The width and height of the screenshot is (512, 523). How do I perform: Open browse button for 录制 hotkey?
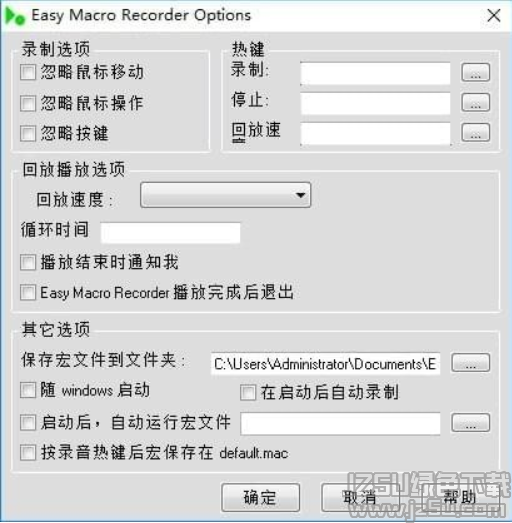click(476, 72)
